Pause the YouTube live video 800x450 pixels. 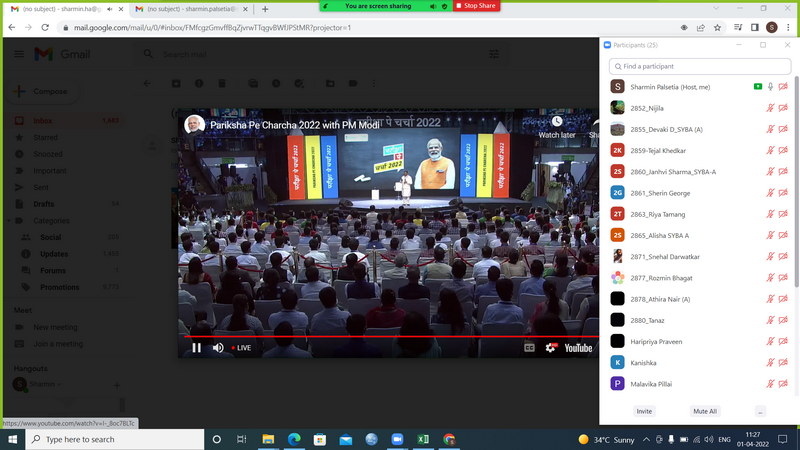point(196,347)
